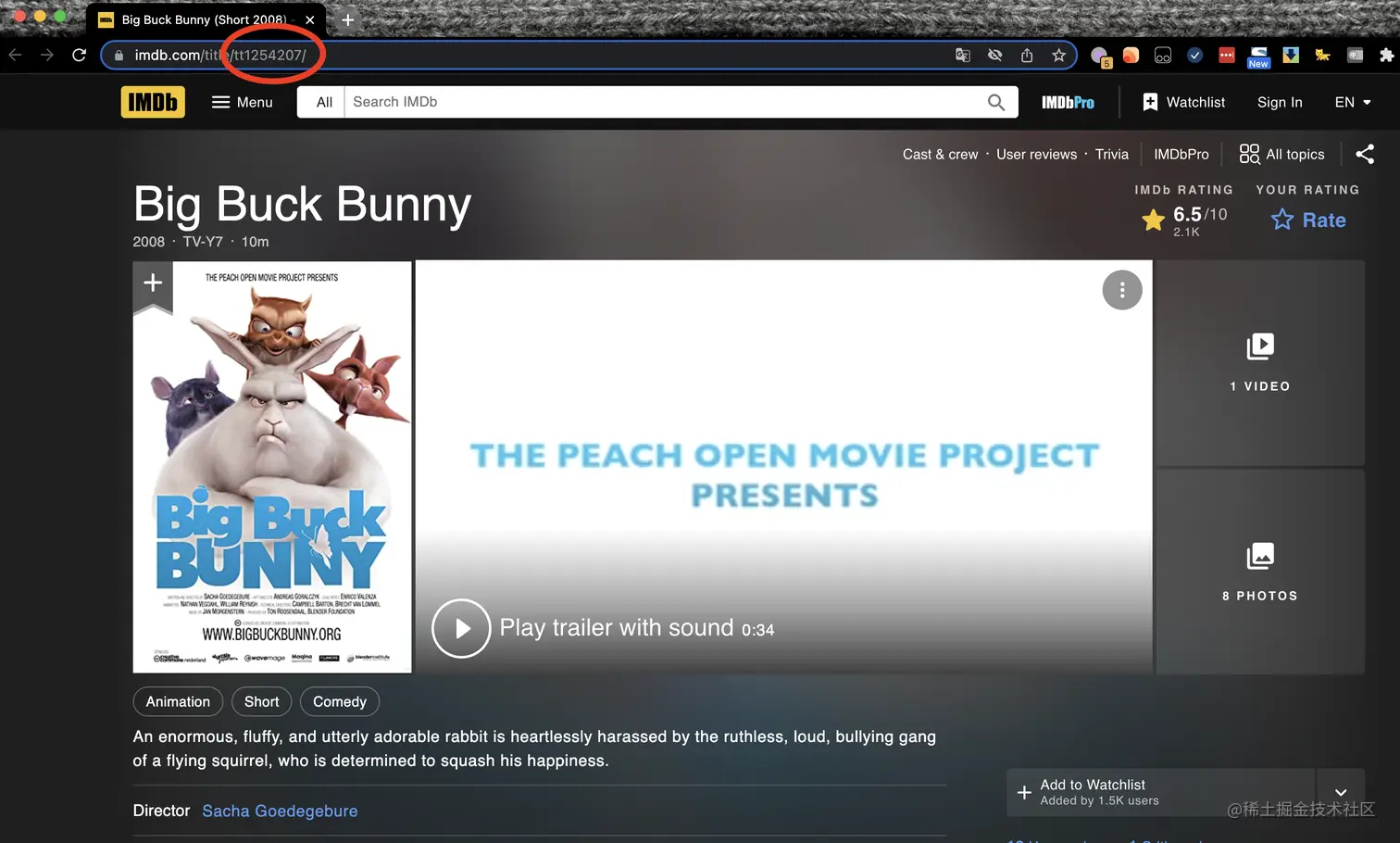Click the TV-Y7 rating label
This screenshot has width=1400, height=843.
[203, 242]
